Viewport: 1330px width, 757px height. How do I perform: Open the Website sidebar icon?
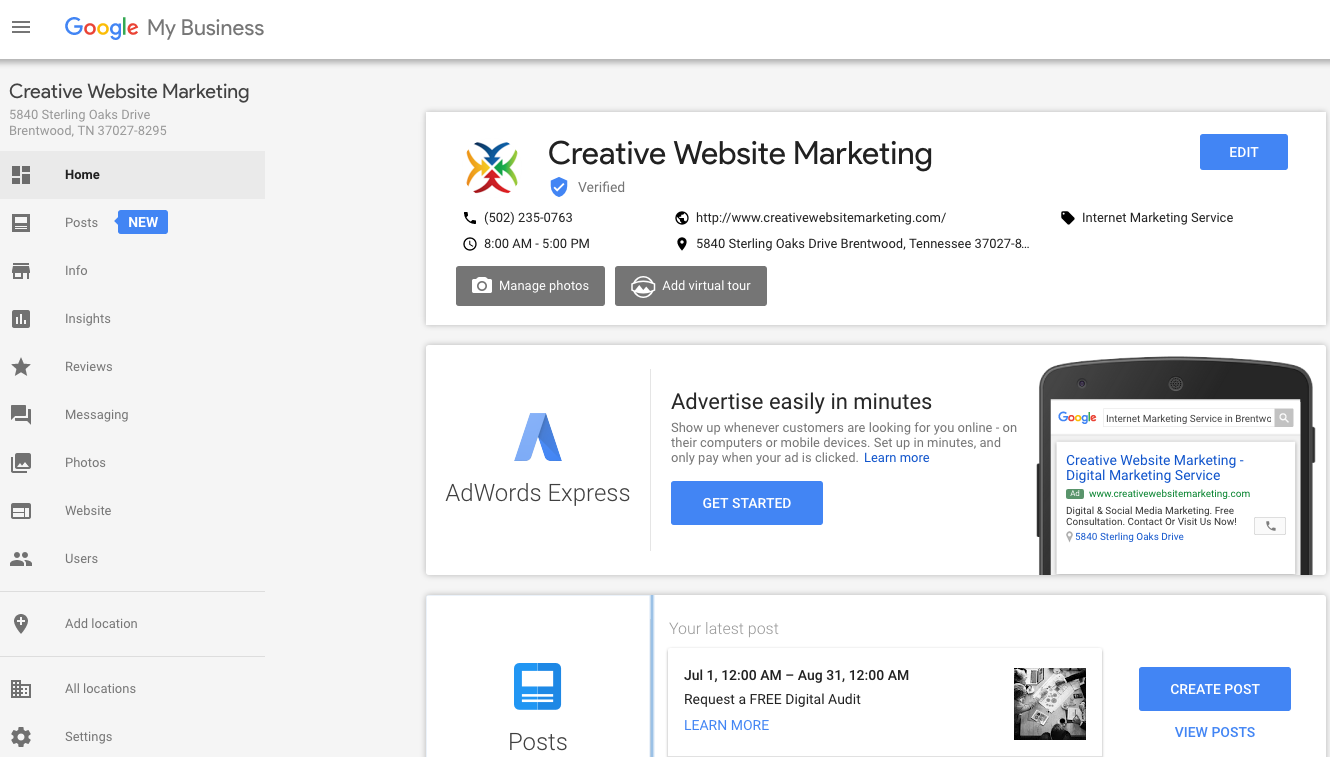[x=21, y=510]
